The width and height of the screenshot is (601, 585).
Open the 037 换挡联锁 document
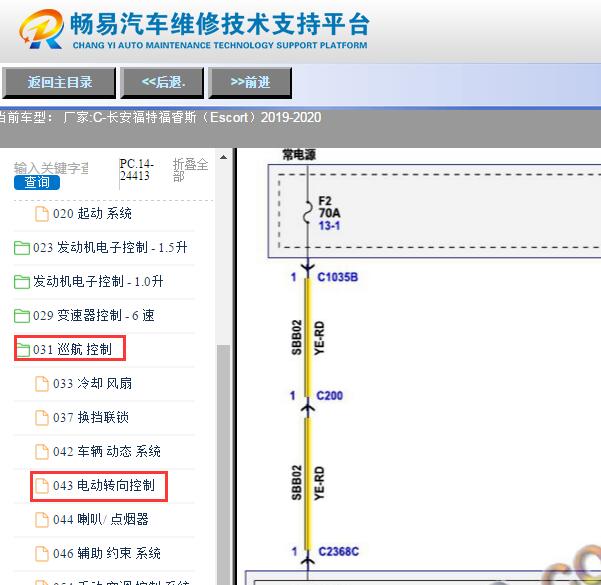click(x=91, y=417)
